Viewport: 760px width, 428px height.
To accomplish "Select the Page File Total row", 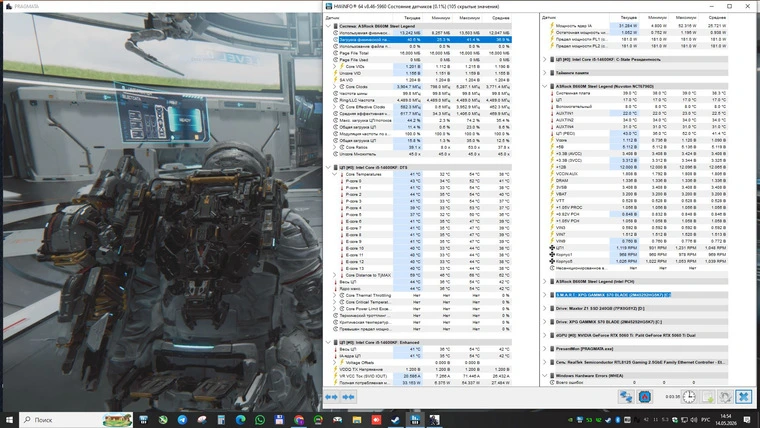I will coord(421,53).
